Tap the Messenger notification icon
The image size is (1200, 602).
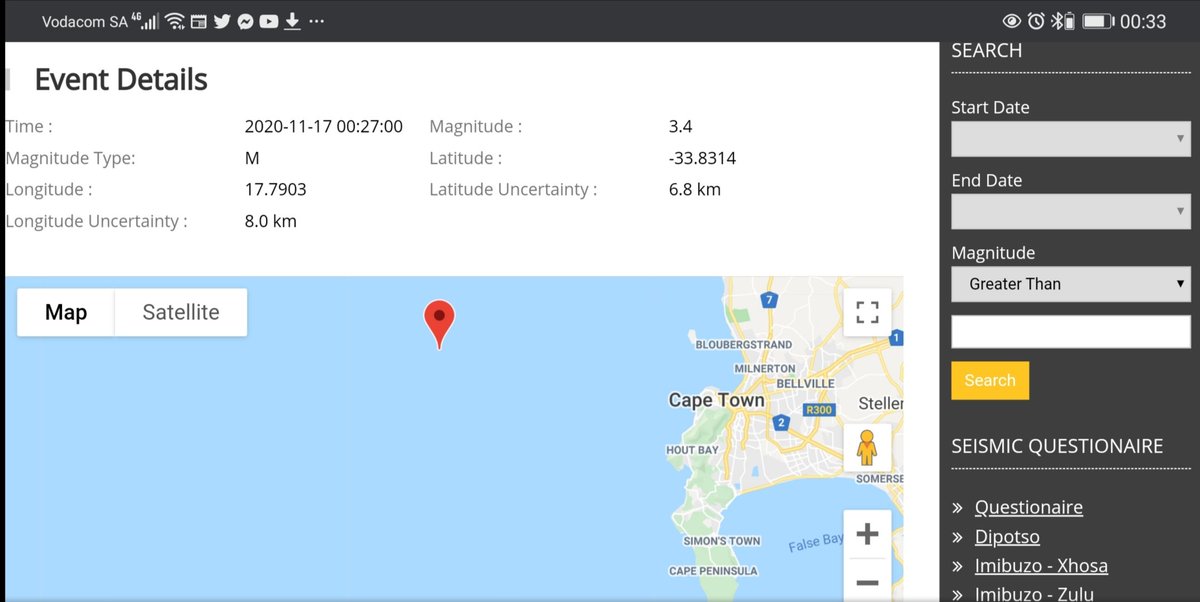[x=245, y=21]
